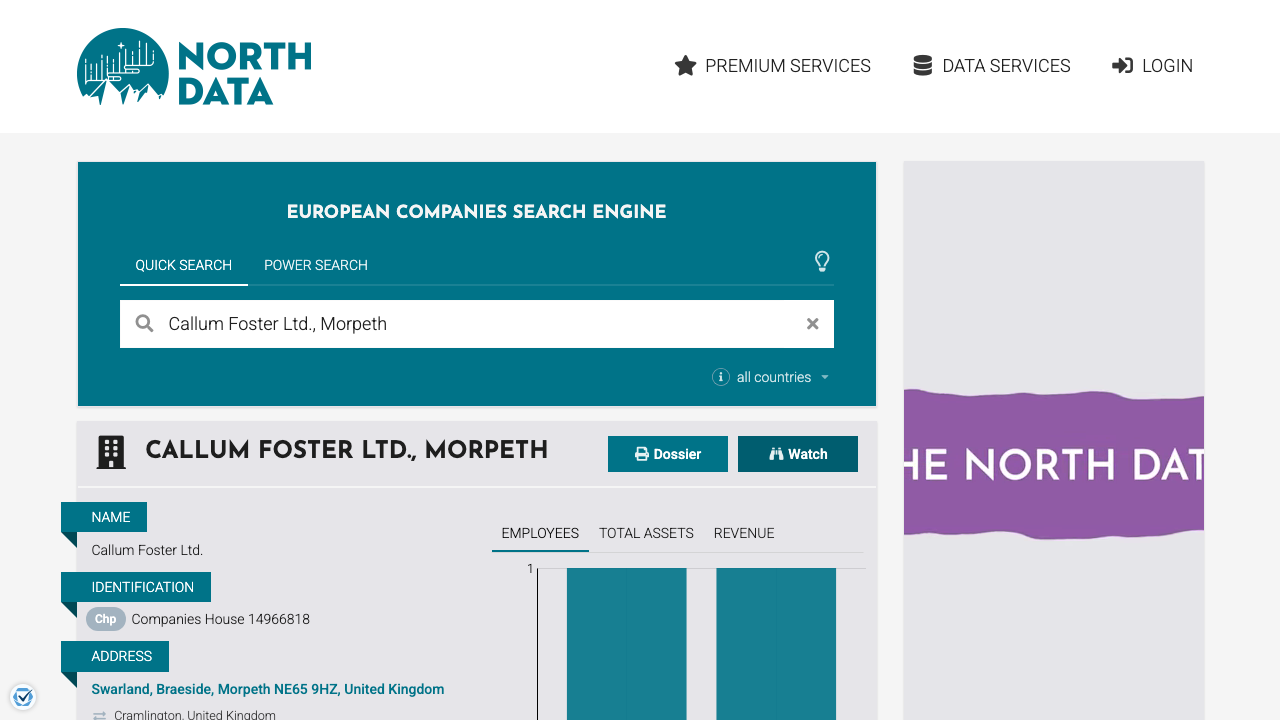Open the Total Assets chart tab
The height and width of the screenshot is (720, 1280).
645,533
